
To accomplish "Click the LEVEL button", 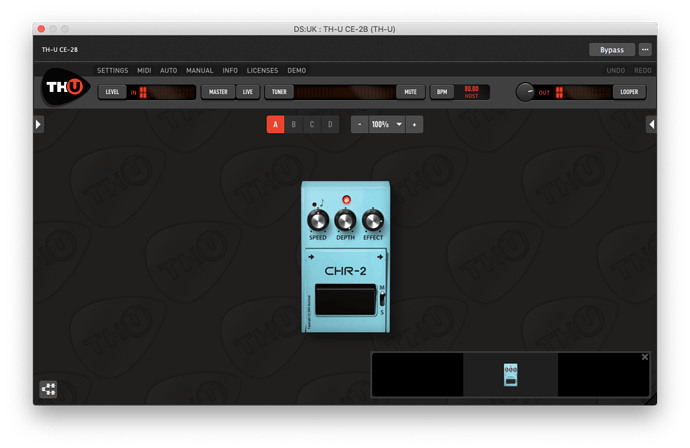I will [x=112, y=92].
